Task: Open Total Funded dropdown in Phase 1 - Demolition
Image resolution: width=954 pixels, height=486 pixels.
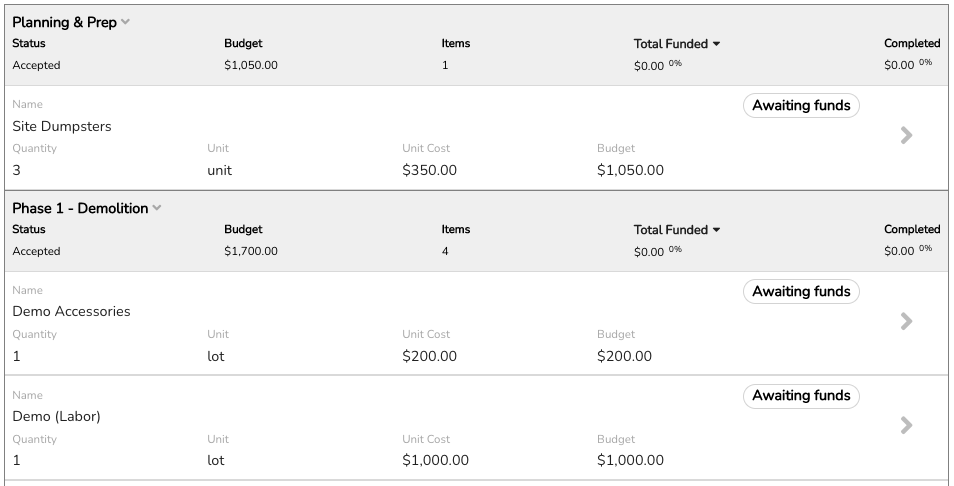Action: [716, 230]
